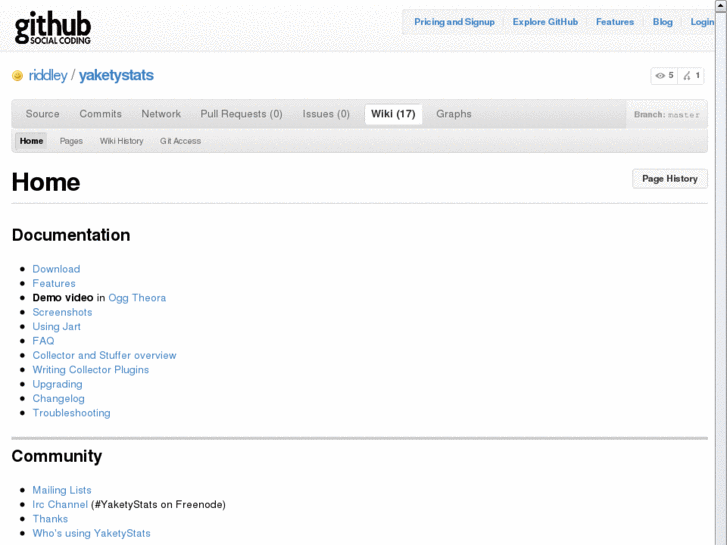Click the Home page heading
This screenshot has width=727, height=545.
46,182
